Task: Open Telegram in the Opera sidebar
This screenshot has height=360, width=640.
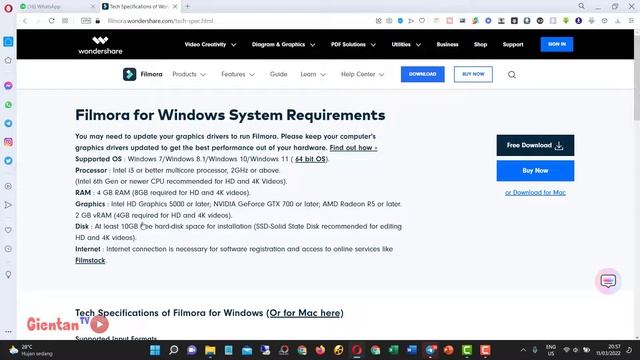Action: point(8,123)
